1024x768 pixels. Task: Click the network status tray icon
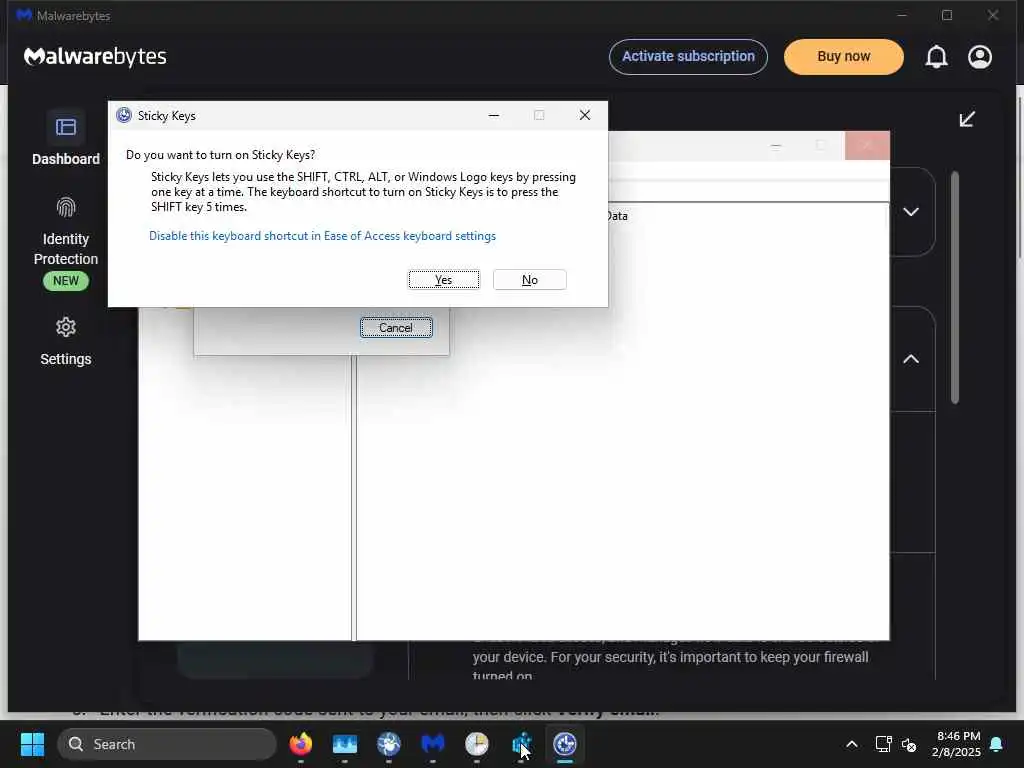(x=883, y=744)
